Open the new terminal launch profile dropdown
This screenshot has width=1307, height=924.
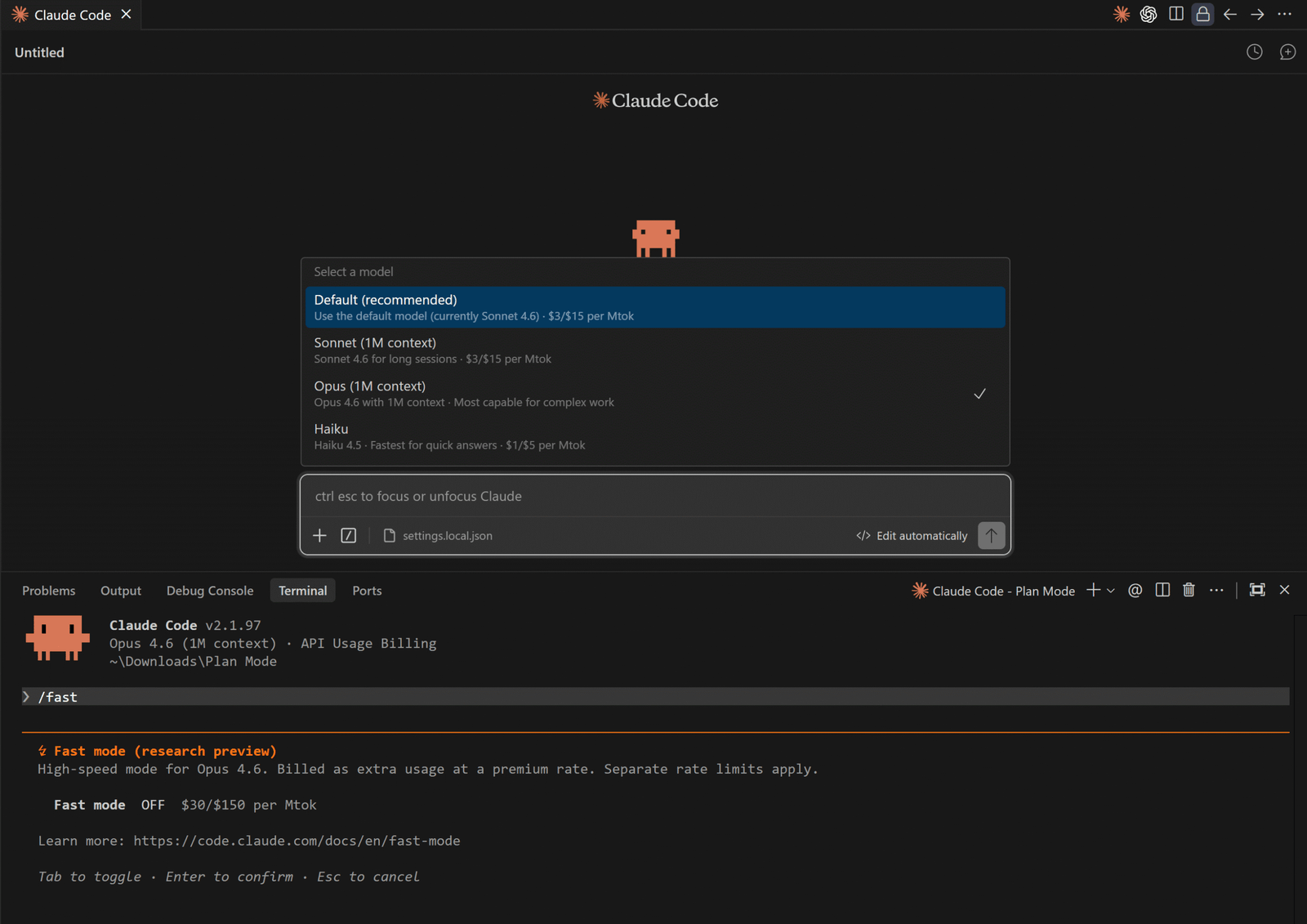click(x=1111, y=591)
